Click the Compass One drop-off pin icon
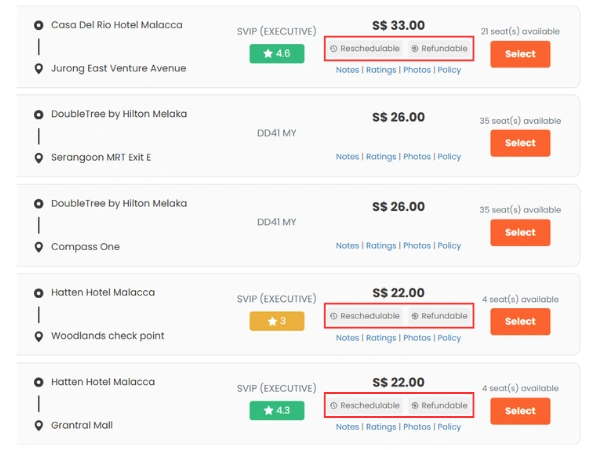 39,247
